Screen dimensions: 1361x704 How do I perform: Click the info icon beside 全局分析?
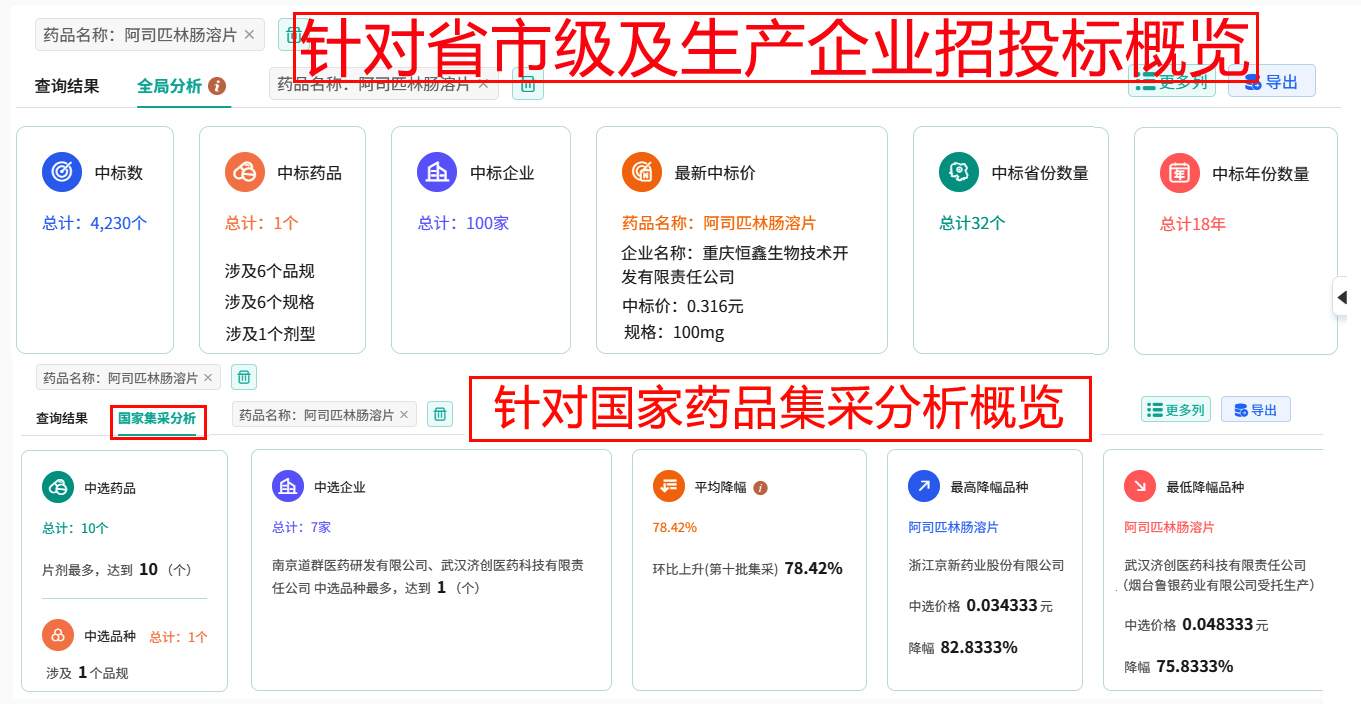tap(217, 86)
